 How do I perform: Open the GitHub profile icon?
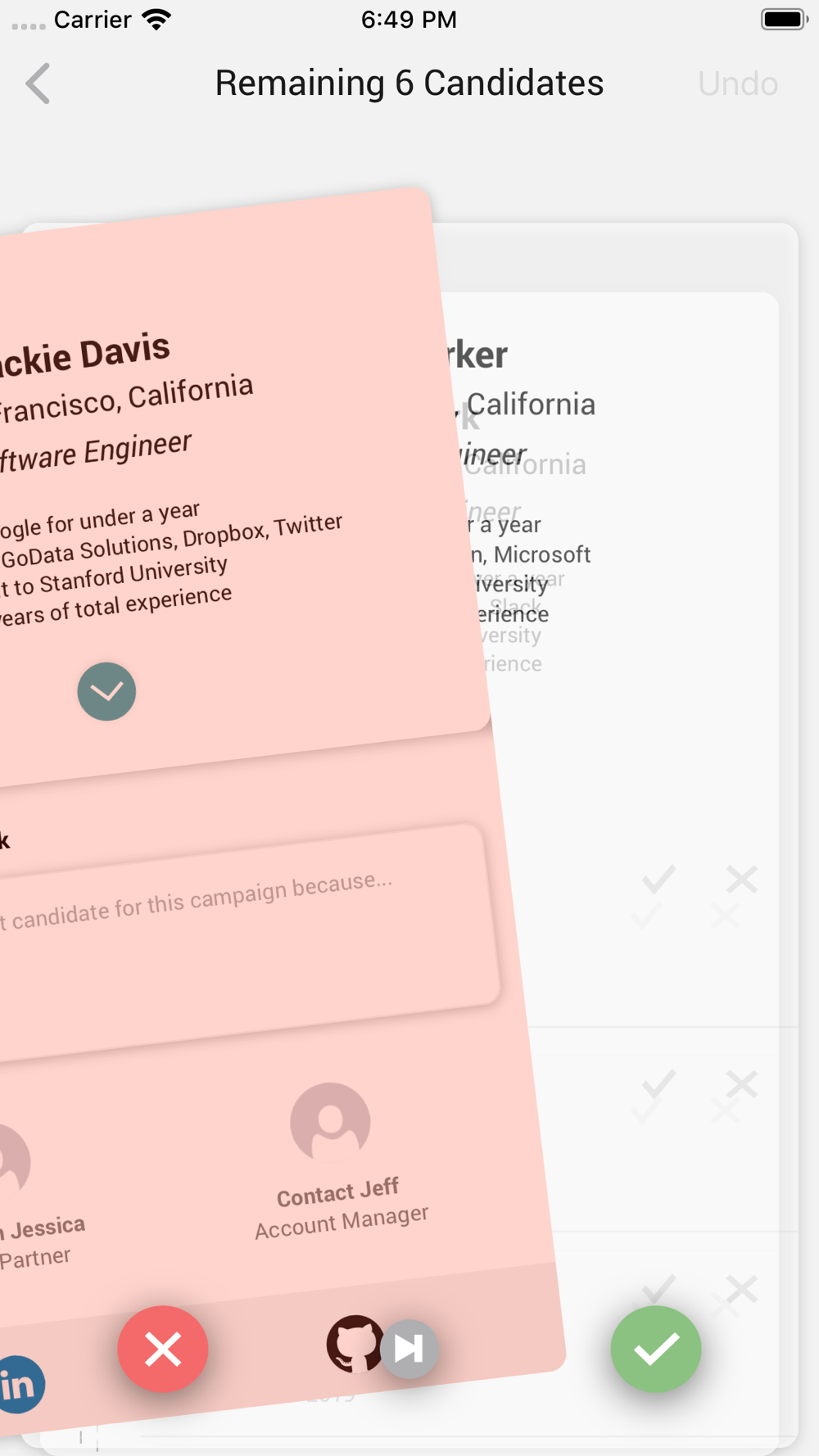pyautogui.click(x=354, y=1343)
